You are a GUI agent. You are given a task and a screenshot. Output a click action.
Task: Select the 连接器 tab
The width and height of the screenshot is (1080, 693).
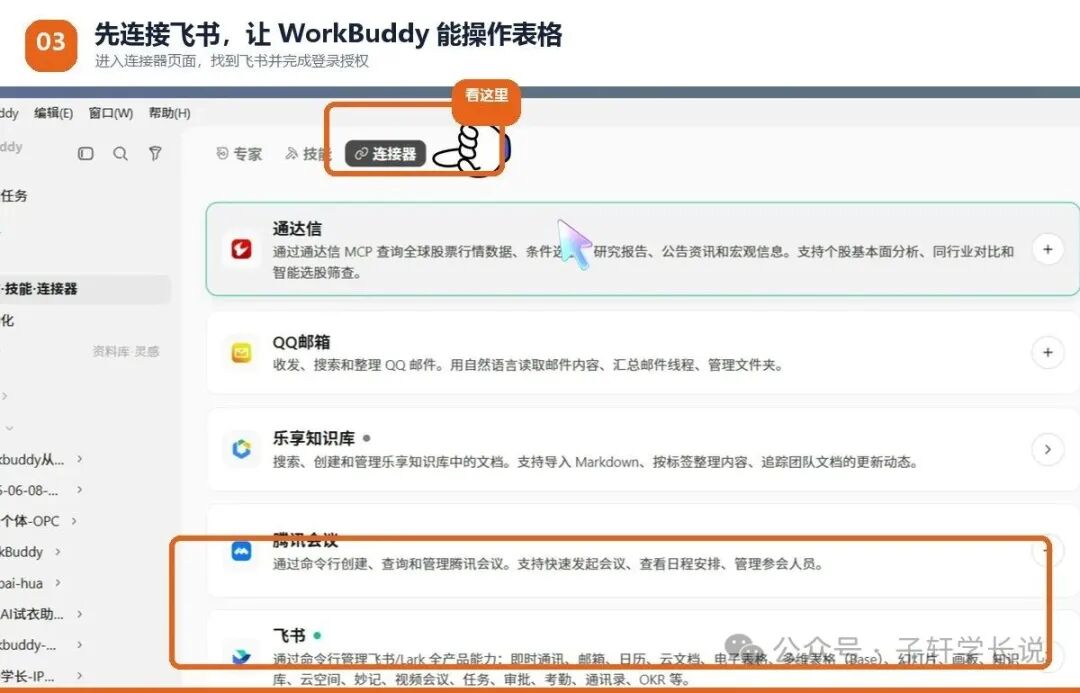coord(386,154)
